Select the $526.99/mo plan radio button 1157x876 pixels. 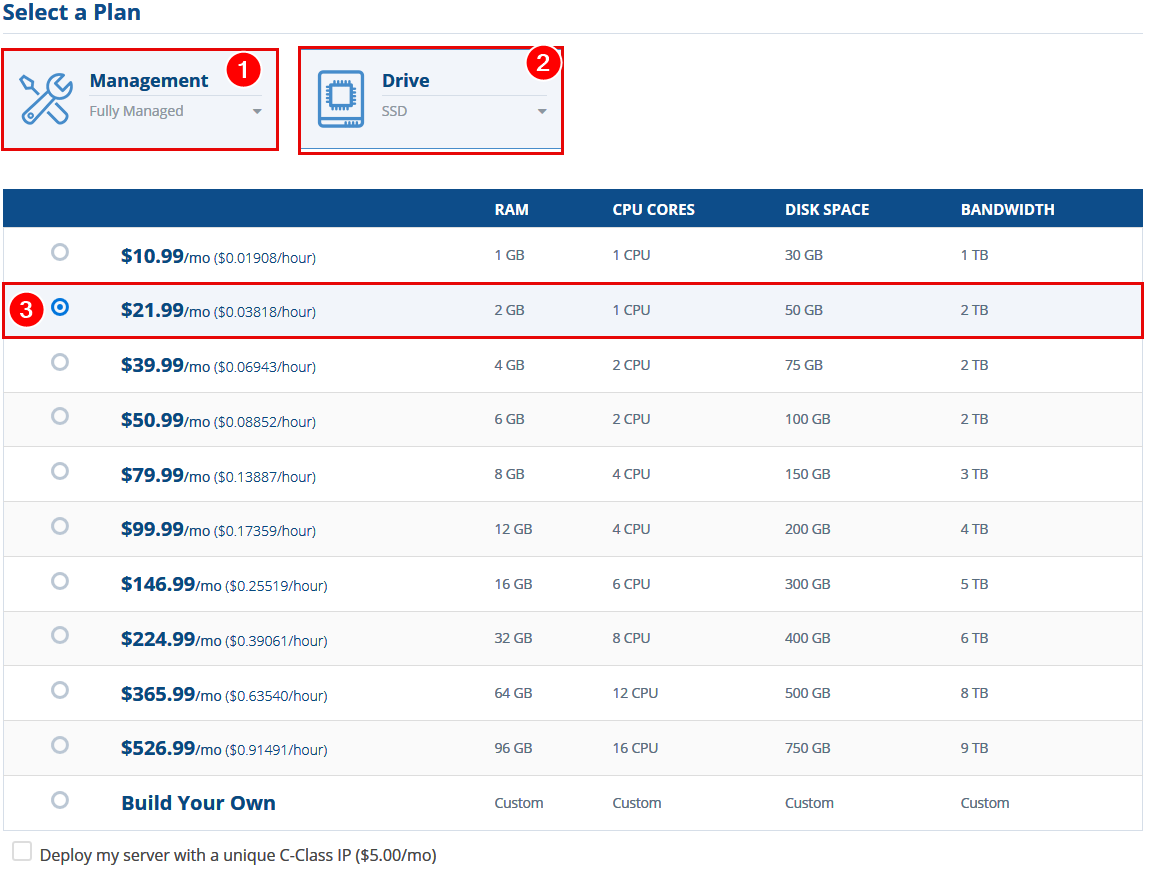coord(60,745)
